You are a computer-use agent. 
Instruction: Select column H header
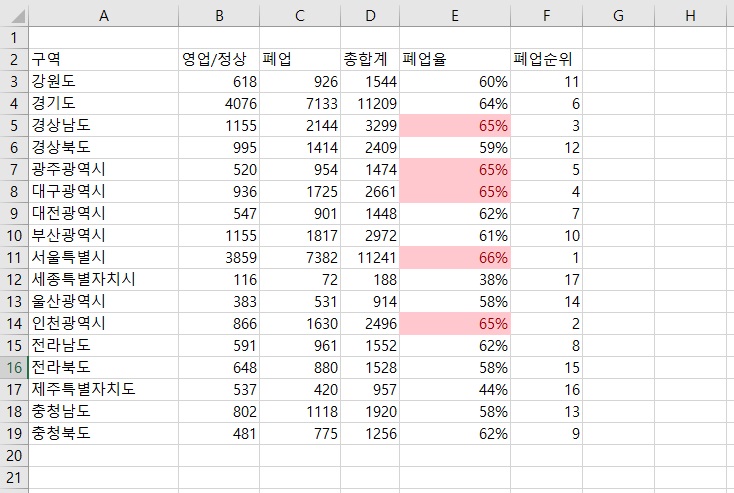(x=690, y=16)
